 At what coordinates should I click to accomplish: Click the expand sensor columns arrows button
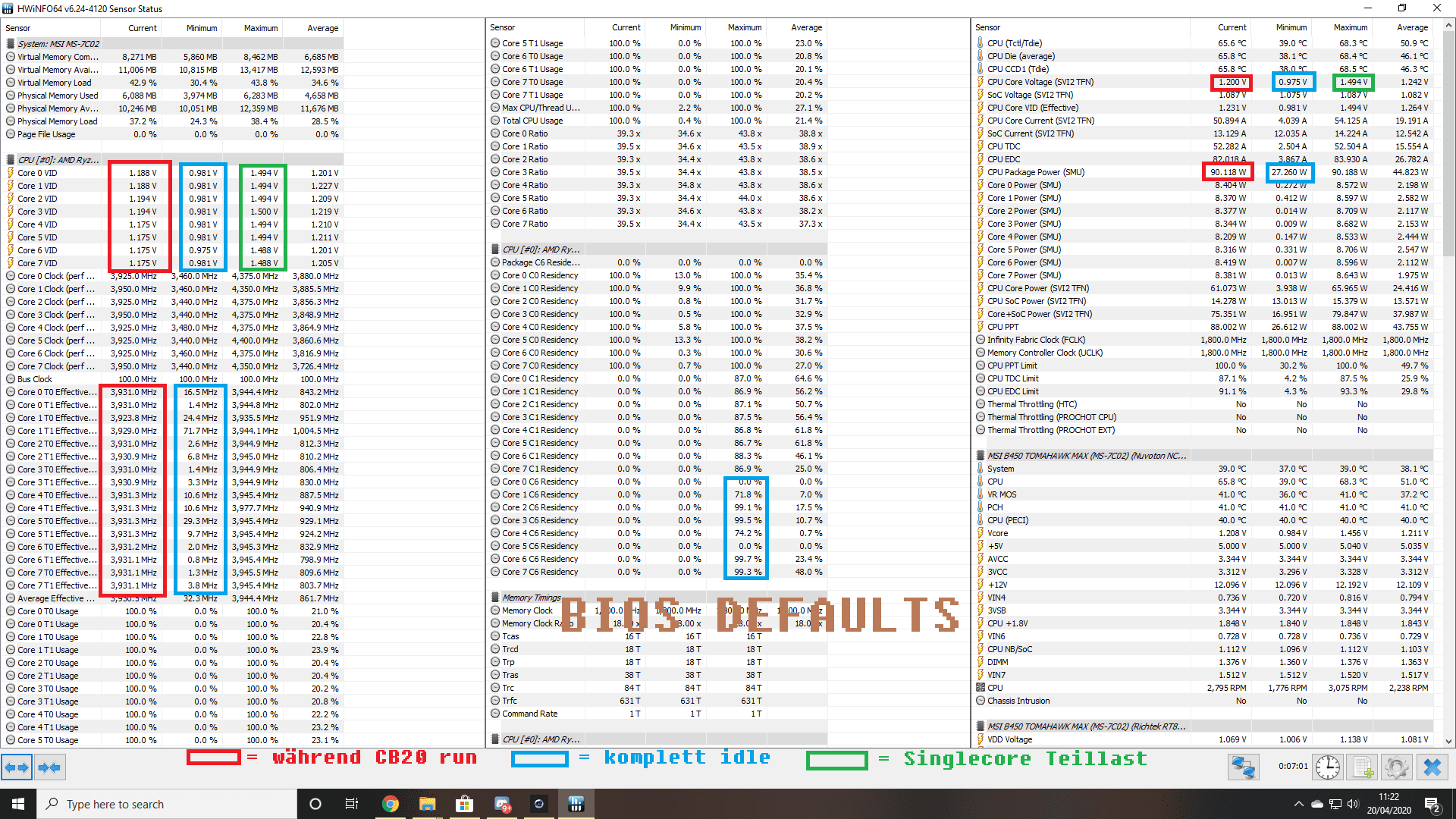point(17,767)
